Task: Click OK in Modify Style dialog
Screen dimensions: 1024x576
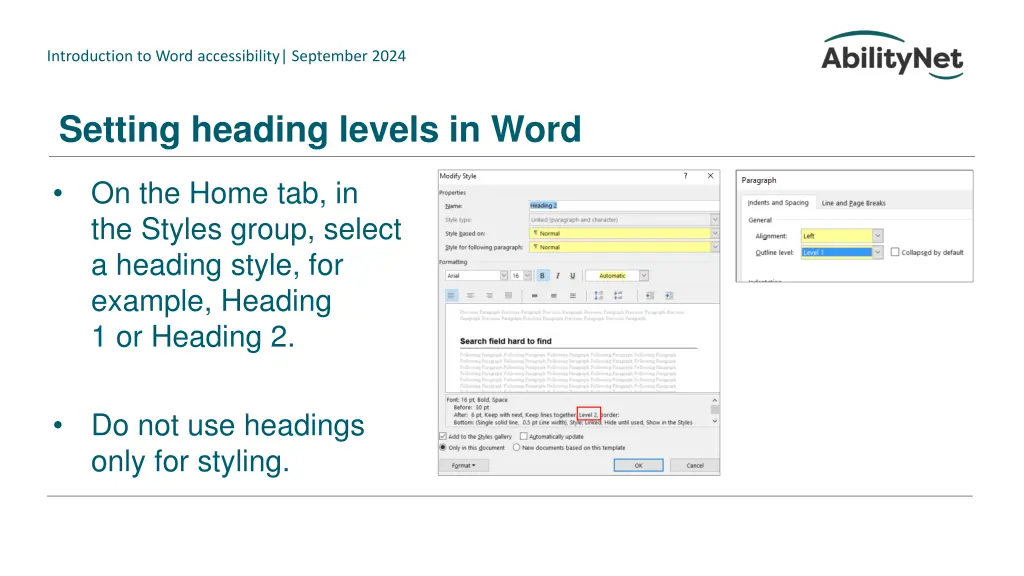Action: [x=639, y=466]
